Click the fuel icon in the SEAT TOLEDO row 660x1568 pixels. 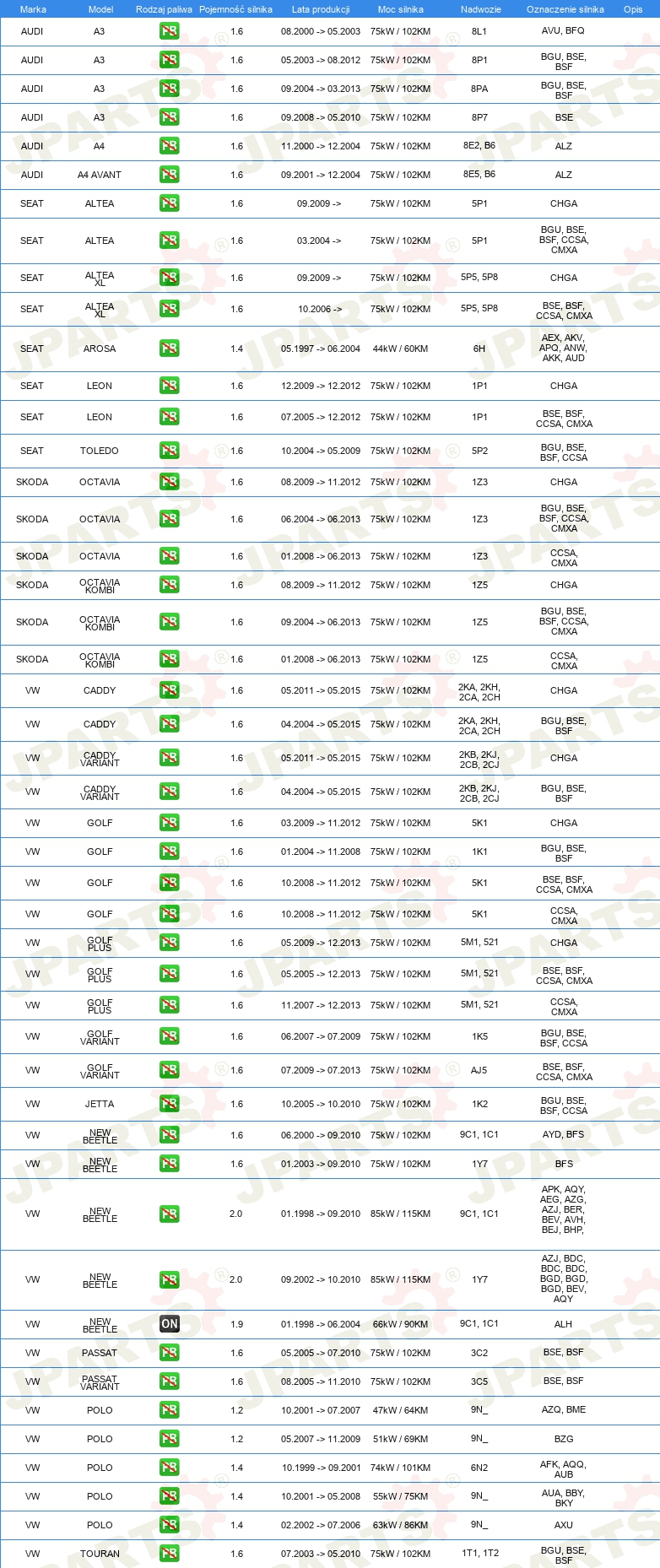(169, 451)
